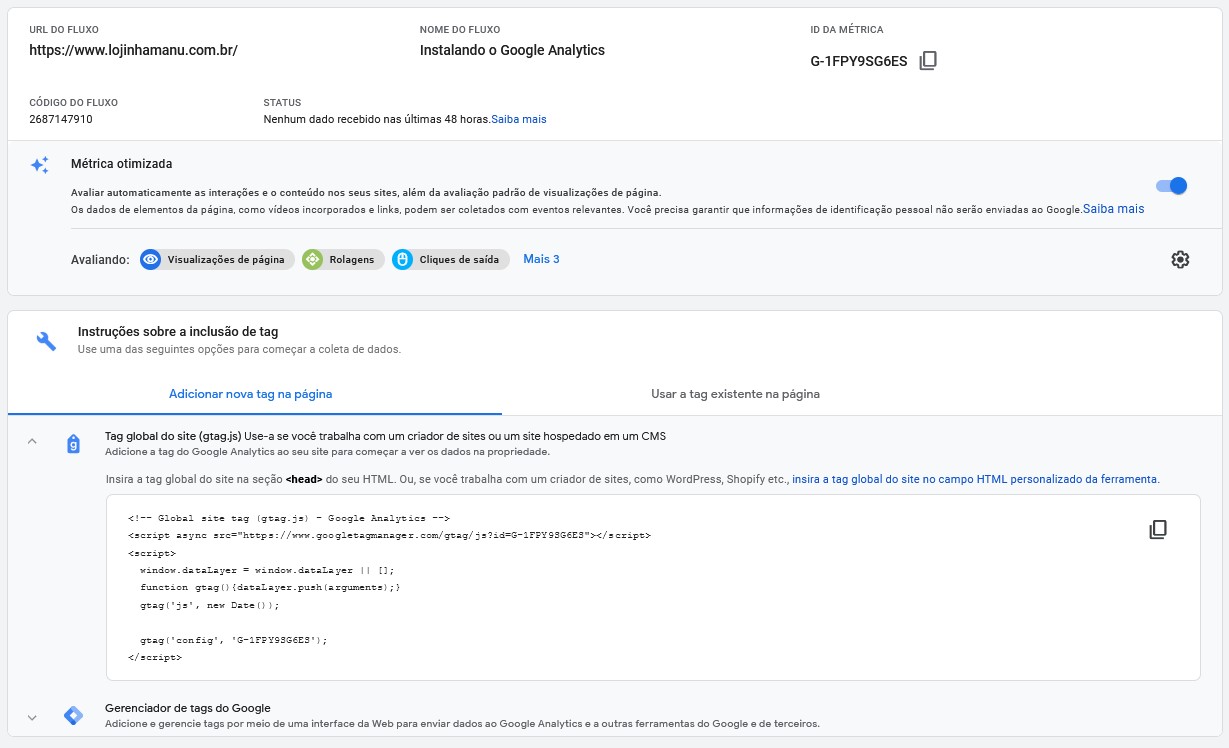Click the Google Tag Manager diamond icon
Viewport: 1229px width, 748px height.
pyautogui.click(x=73, y=716)
